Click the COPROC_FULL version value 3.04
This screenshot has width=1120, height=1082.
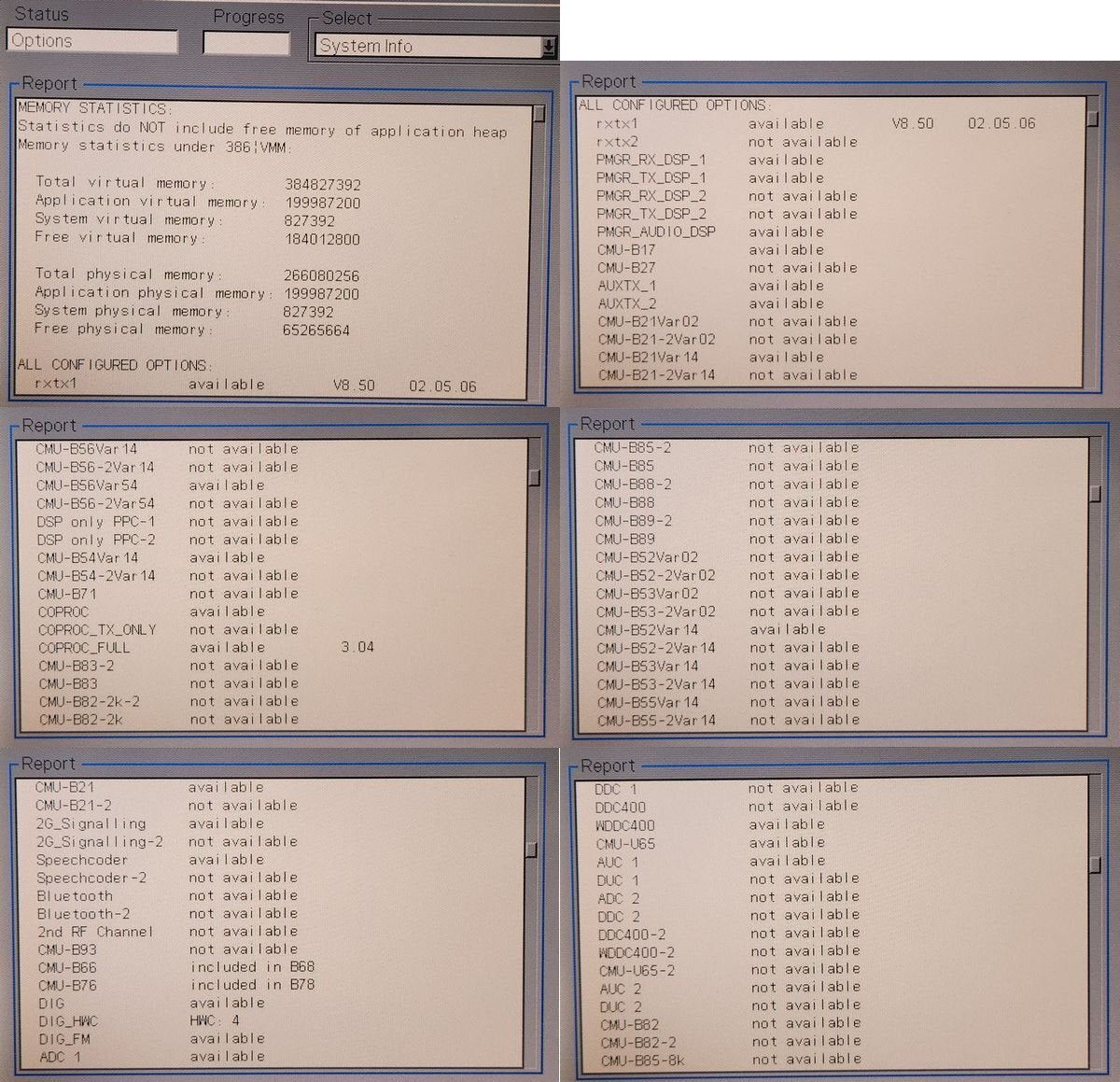coord(357,647)
